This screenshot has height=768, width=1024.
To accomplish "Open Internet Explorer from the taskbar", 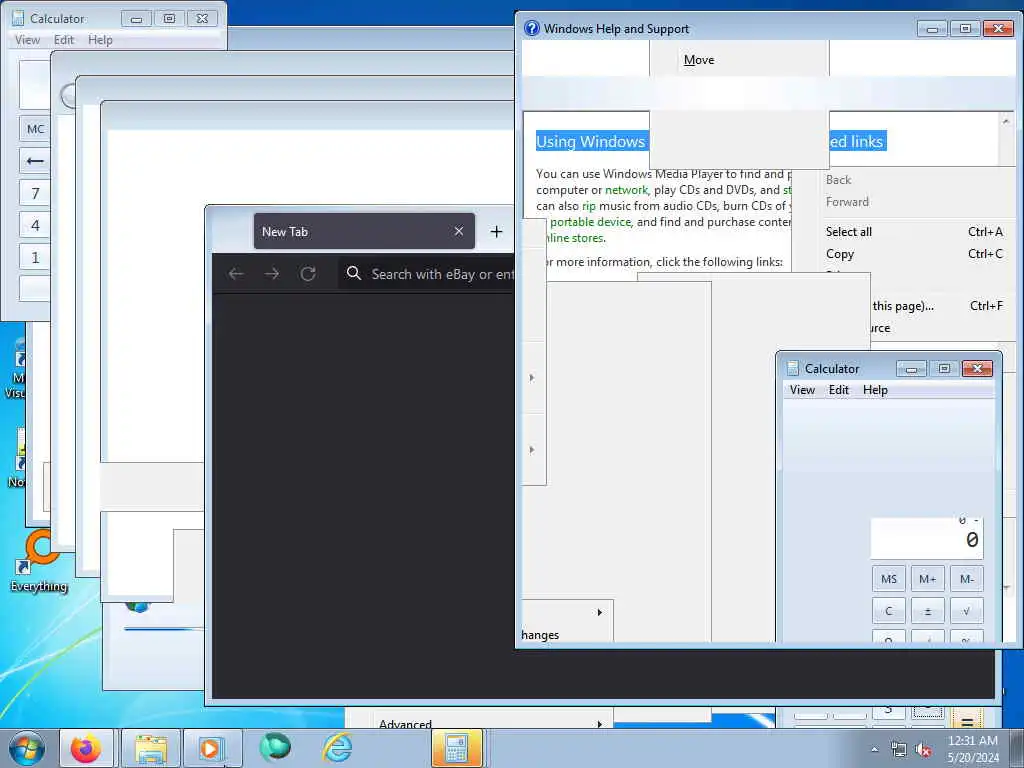I will point(338,748).
